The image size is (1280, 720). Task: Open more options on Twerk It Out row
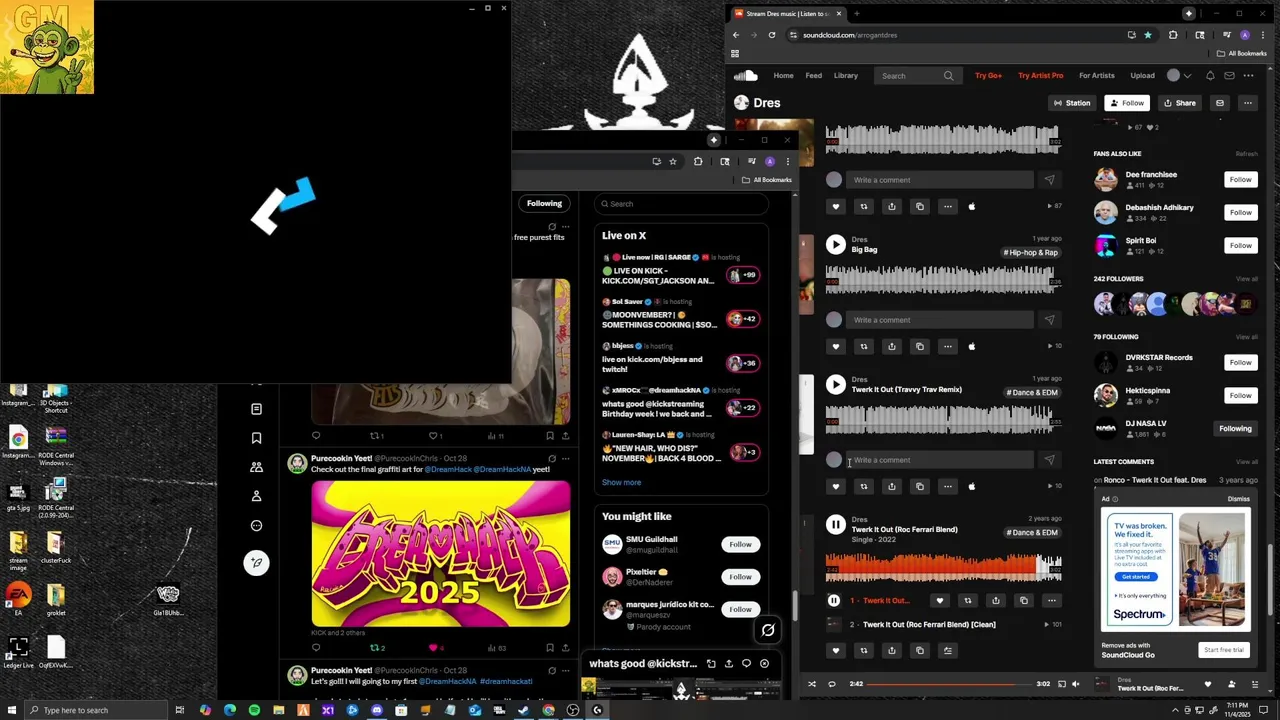[x=1051, y=600]
